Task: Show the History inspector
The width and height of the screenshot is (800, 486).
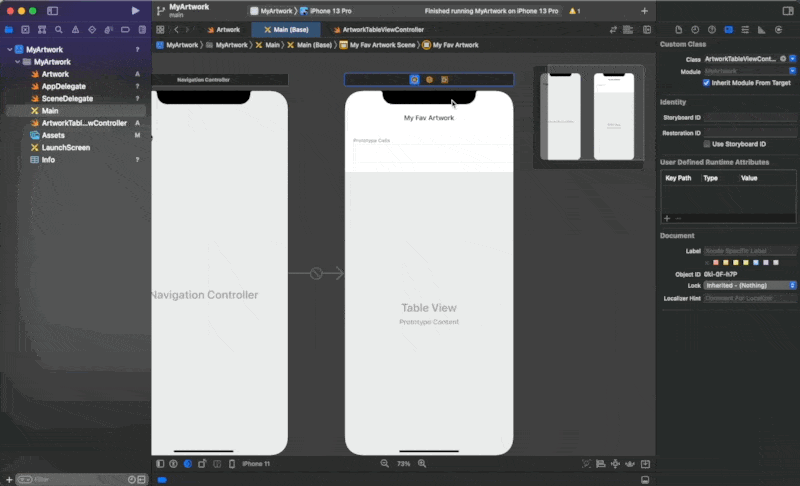Action: tap(695, 30)
